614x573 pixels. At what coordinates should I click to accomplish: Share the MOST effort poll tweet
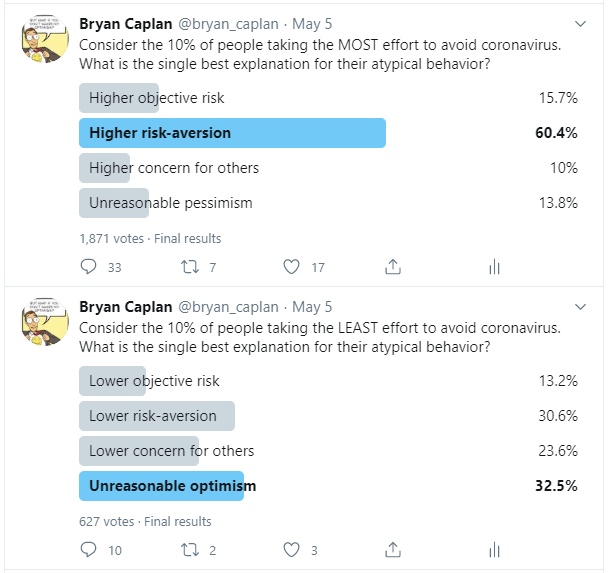tap(393, 267)
